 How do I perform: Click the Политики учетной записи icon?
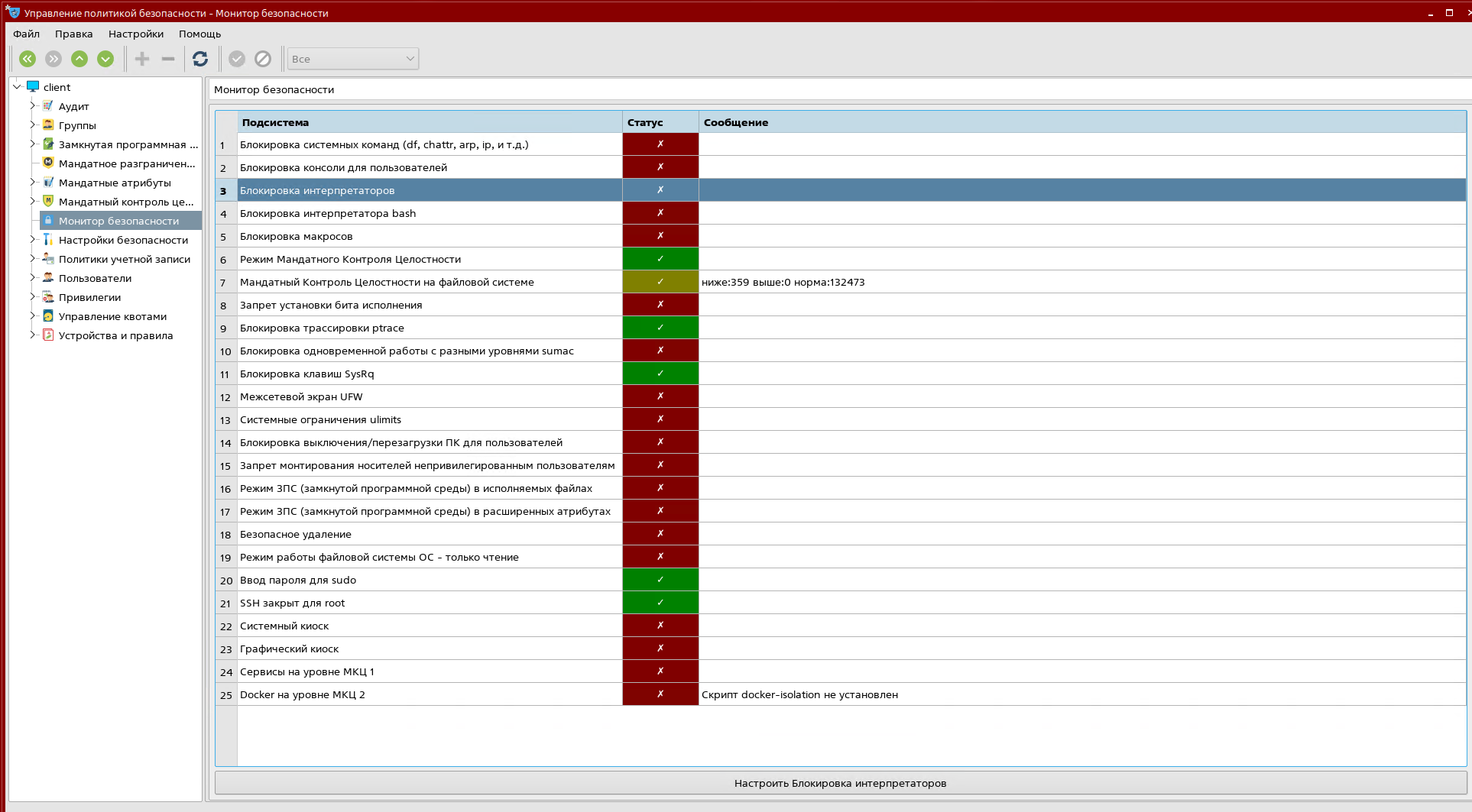point(48,258)
